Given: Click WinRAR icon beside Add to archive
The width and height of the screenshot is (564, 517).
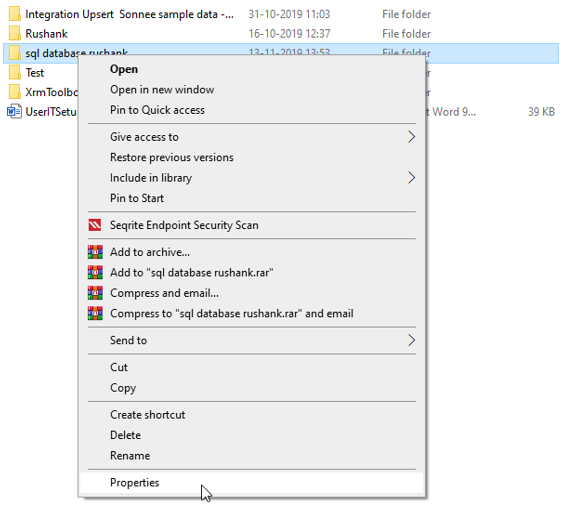Looking at the screenshot, I should (x=95, y=252).
